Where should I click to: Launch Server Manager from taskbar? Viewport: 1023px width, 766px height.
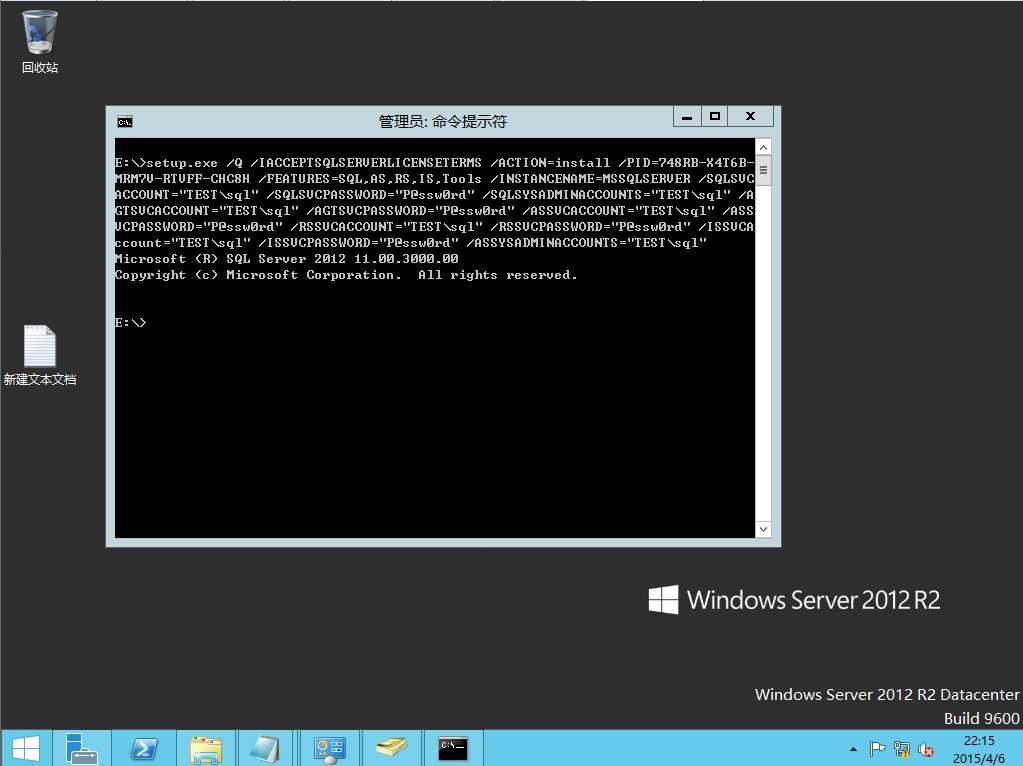[x=82, y=748]
